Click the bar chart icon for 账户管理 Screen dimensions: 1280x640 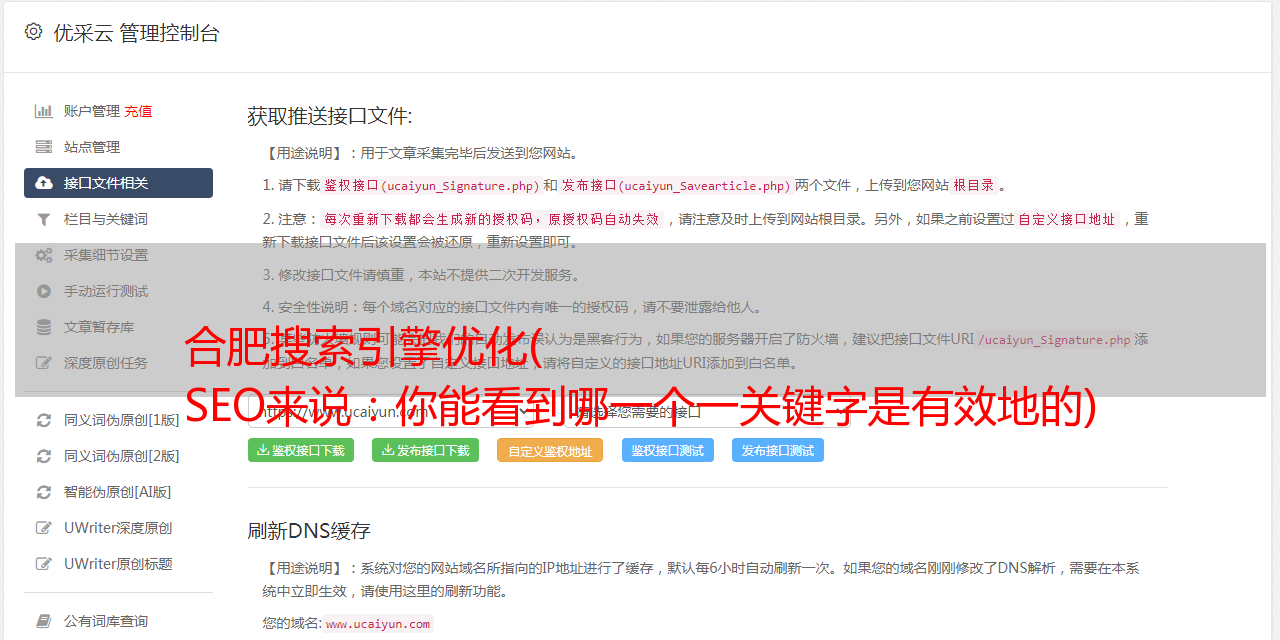(x=44, y=111)
